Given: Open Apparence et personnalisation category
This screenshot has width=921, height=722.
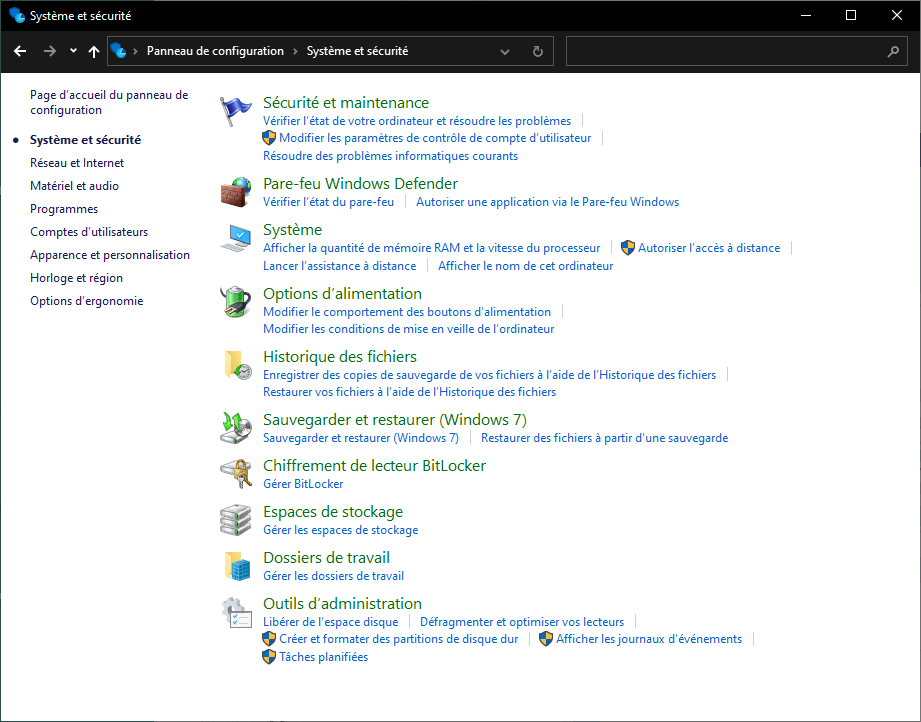Looking at the screenshot, I should (110, 255).
